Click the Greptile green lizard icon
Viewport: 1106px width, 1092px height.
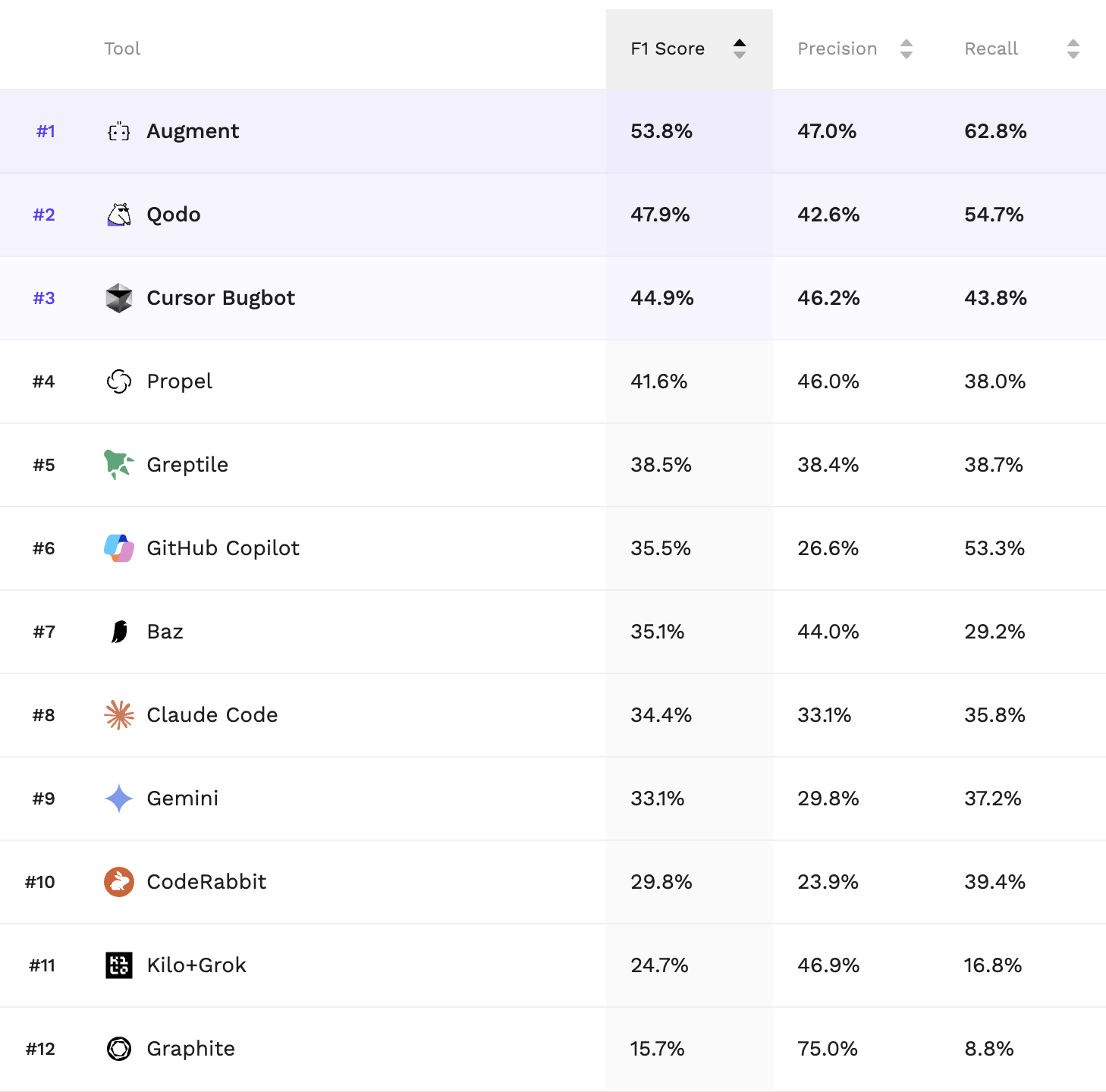[118, 464]
